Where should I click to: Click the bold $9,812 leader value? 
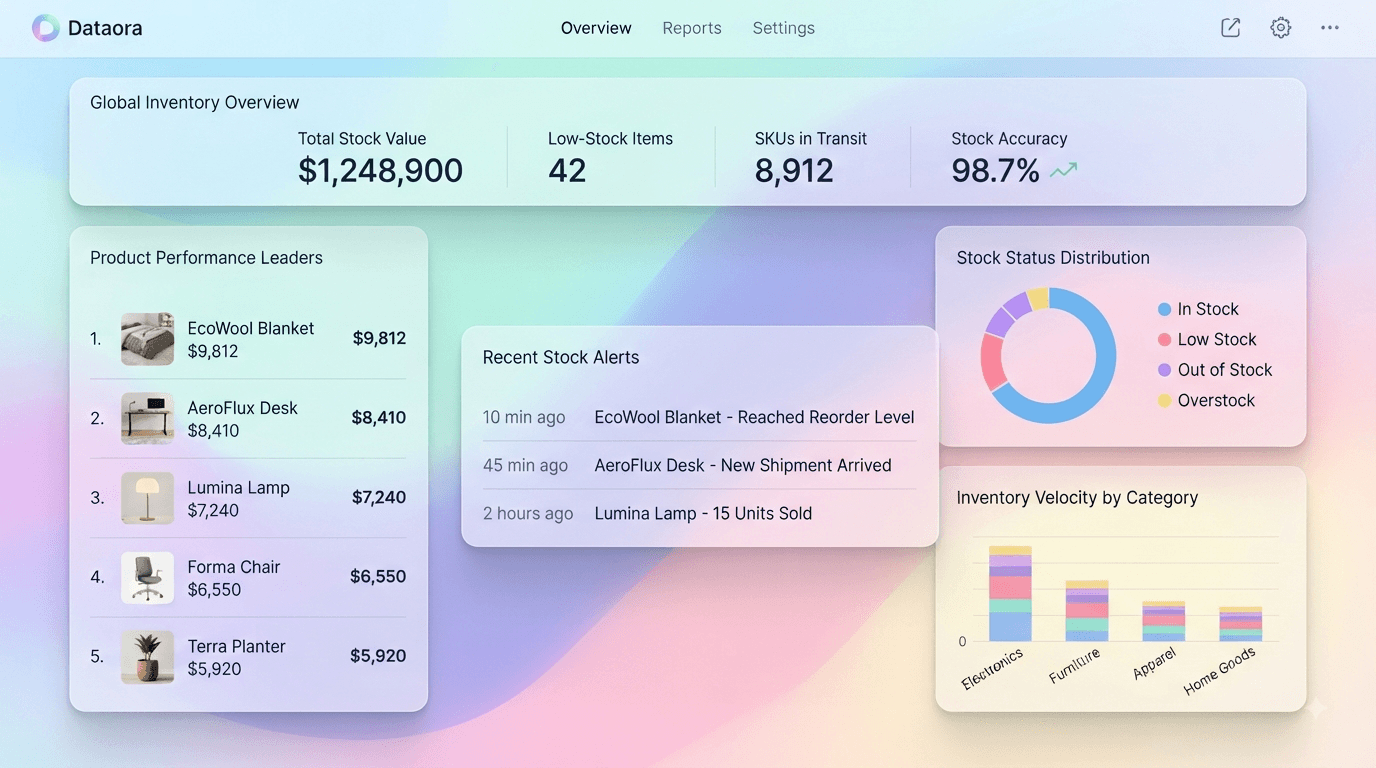click(x=379, y=338)
